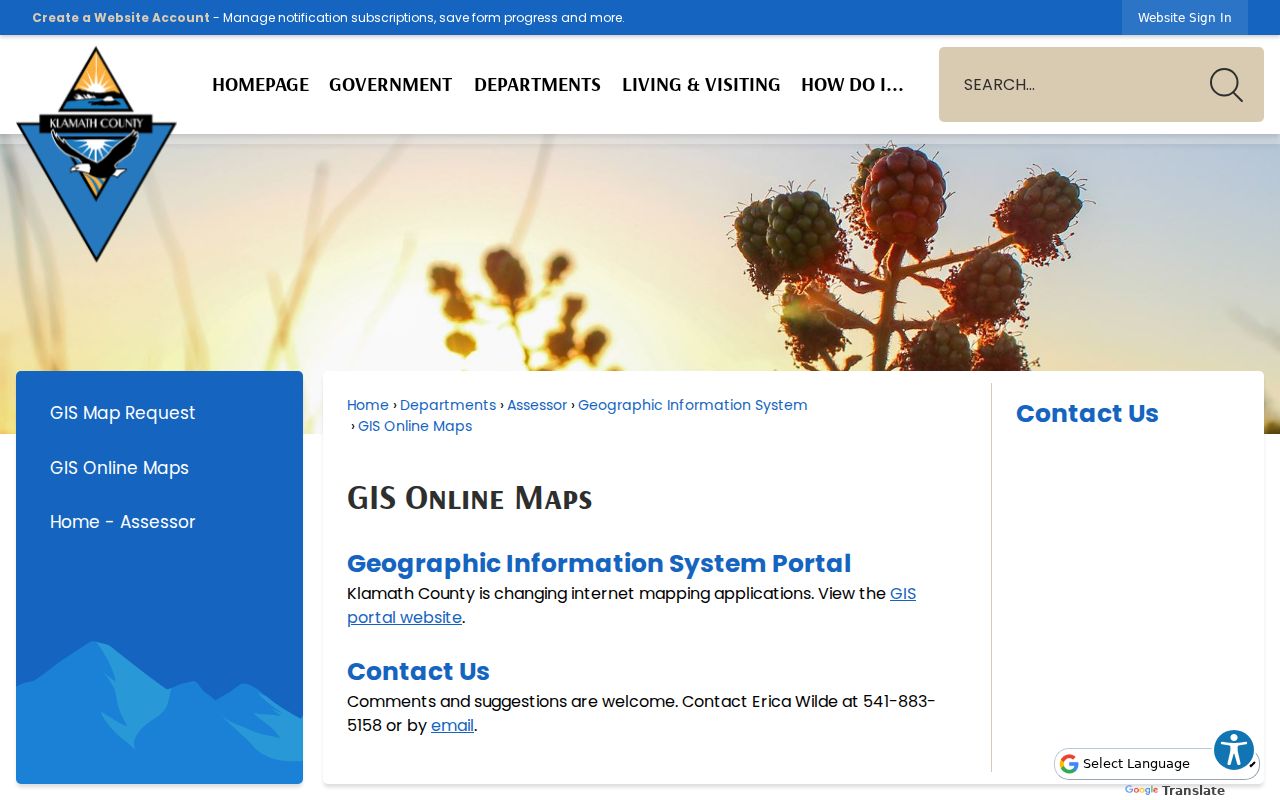Click the Translate text under language selector
Screen dimensions: 1280x800
[x=1193, y=790]
